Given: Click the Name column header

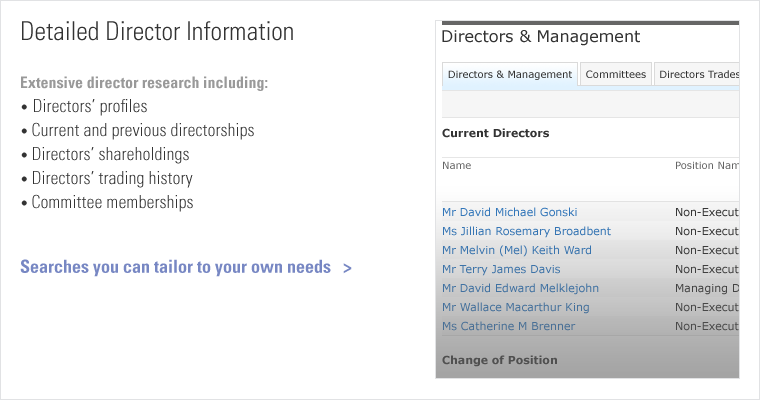Looking at the screenshot, I should click(456, 165).
